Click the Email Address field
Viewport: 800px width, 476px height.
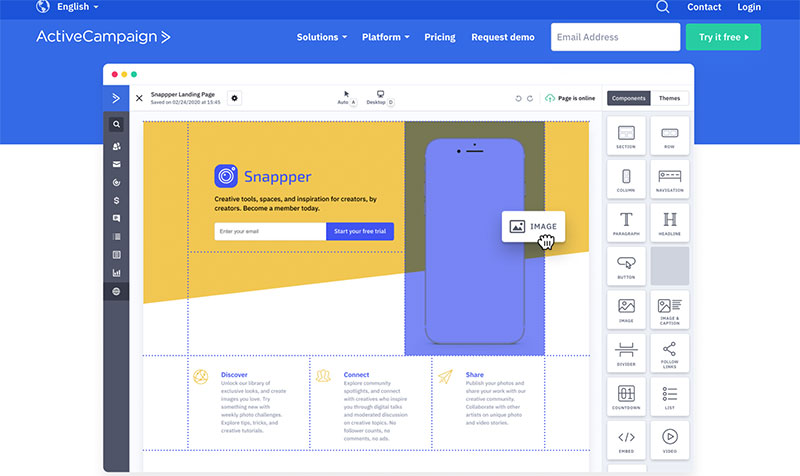(615, 37)
